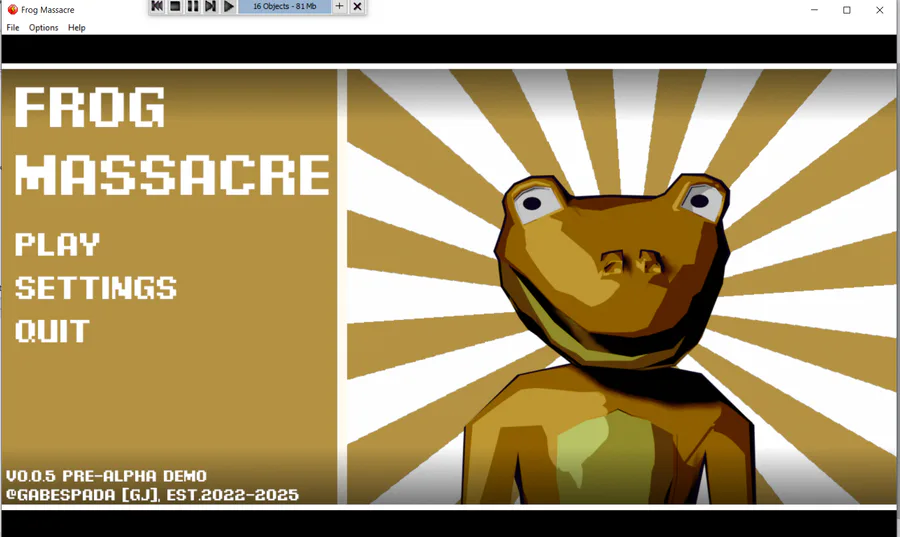The image size is (900, 537).
Task: Click the frog character artwork
Action: click(x=611, y=338)
